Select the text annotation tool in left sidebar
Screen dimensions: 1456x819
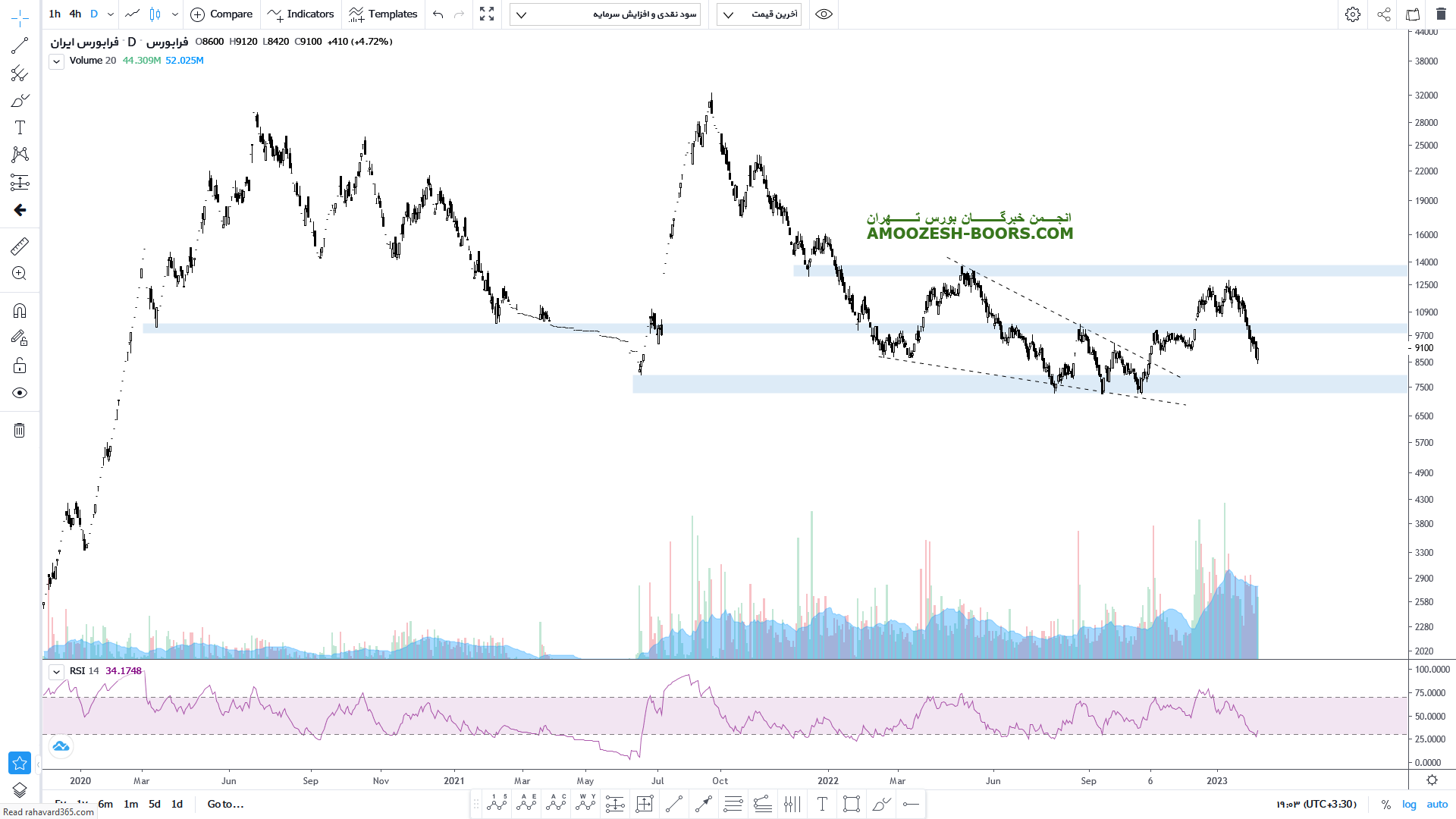pyautogui.click(x=20, y=127)
